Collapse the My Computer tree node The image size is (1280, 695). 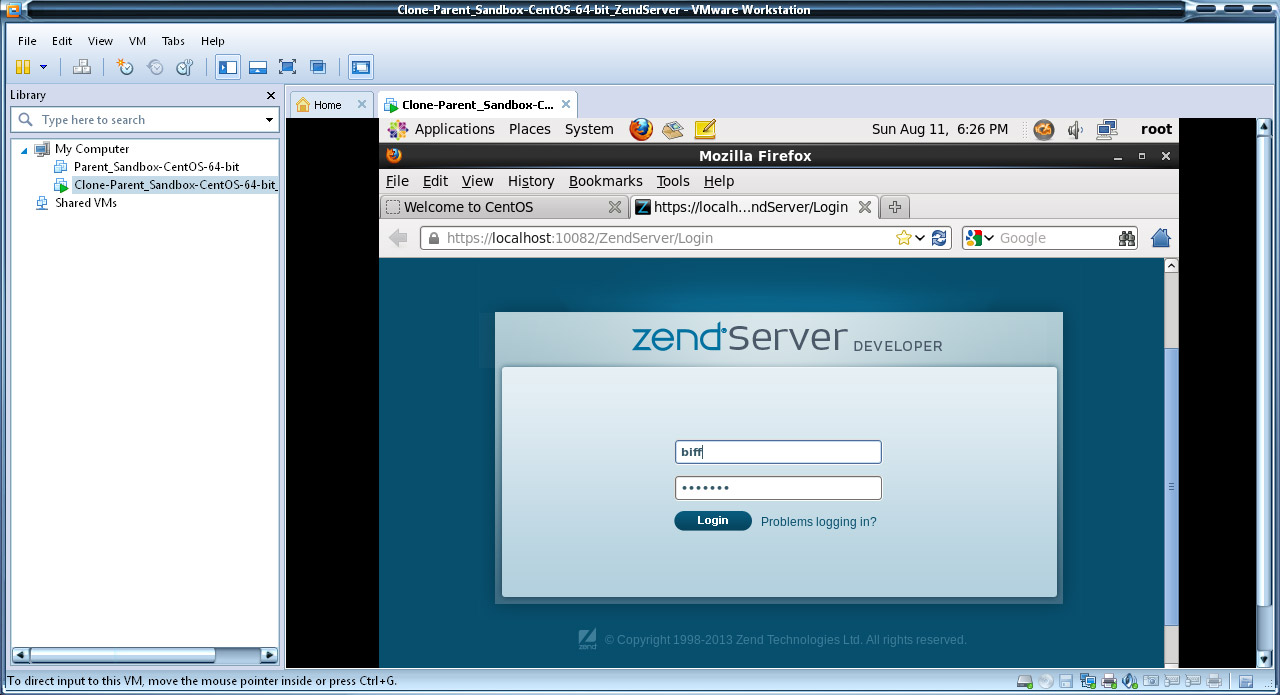pos(24,148)
